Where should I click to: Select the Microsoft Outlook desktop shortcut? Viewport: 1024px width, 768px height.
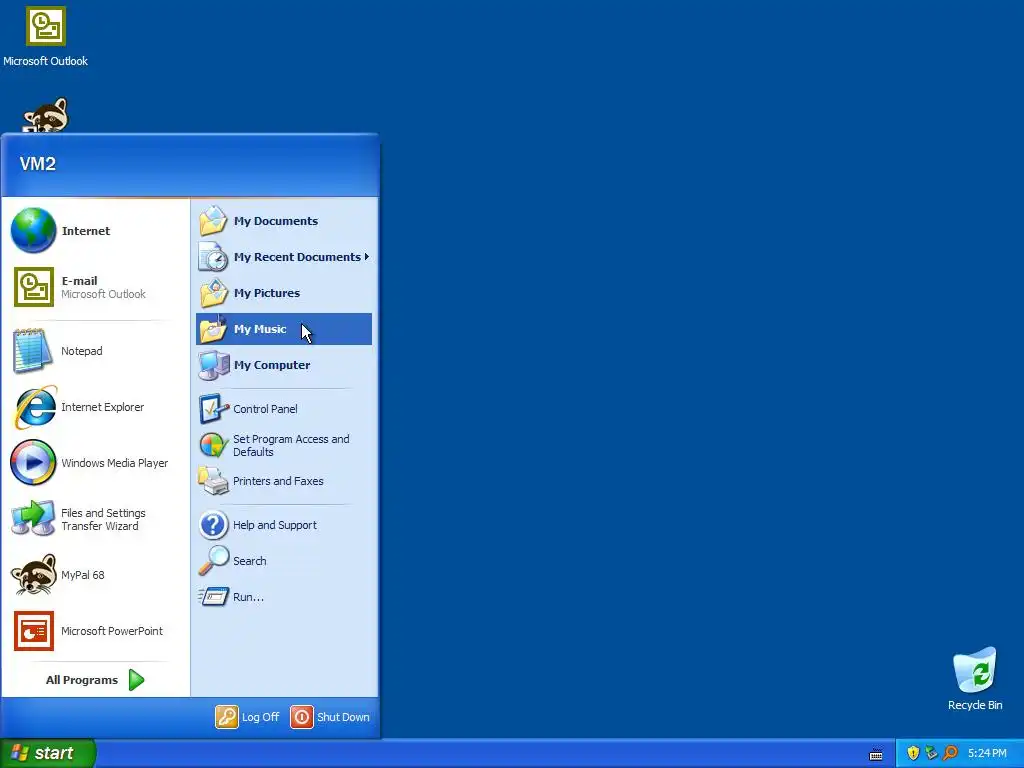pyautogui.click(x=46, y=37)
